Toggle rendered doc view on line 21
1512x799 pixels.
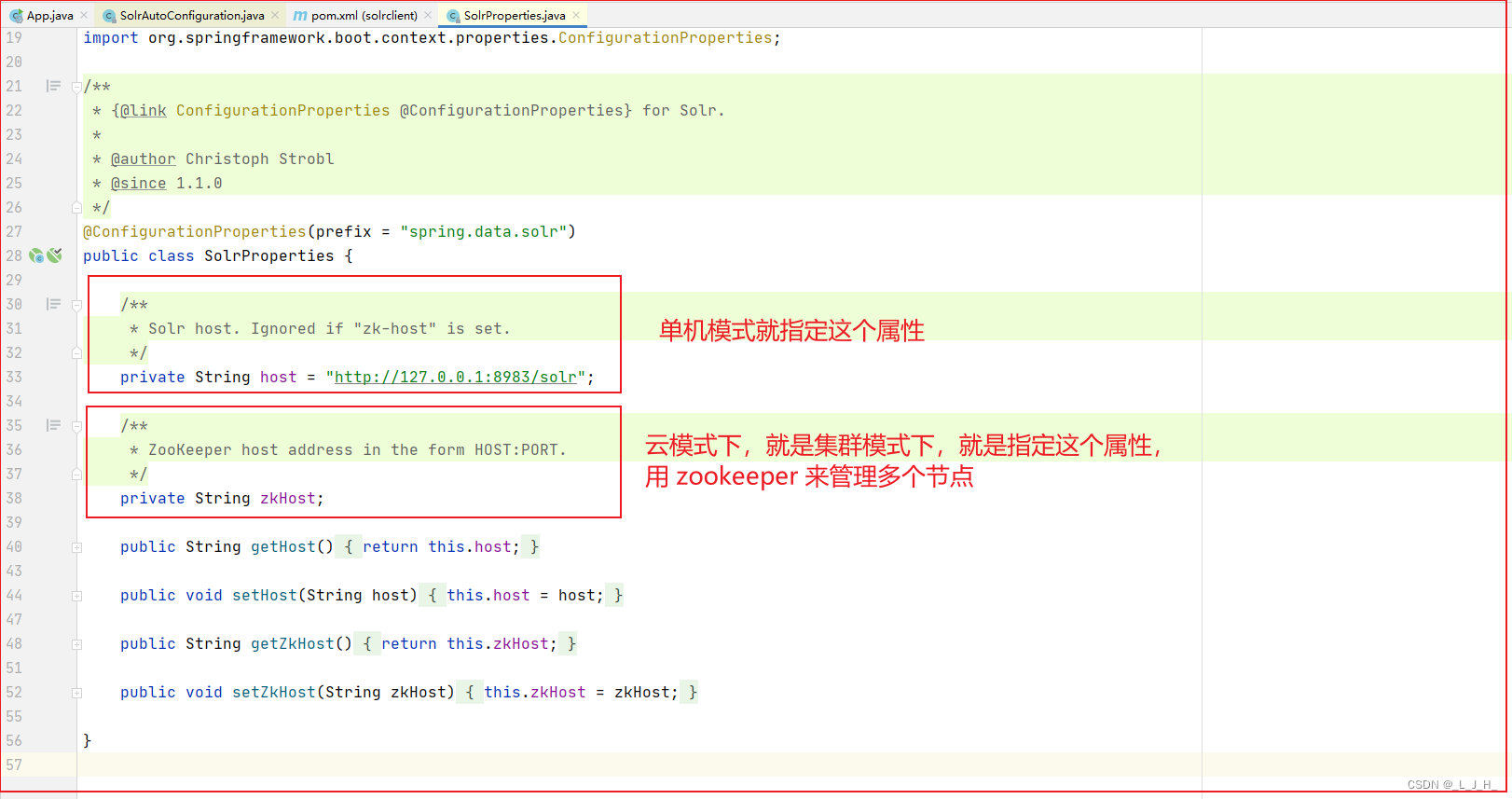pyautogui.click(x=53, y=86)
